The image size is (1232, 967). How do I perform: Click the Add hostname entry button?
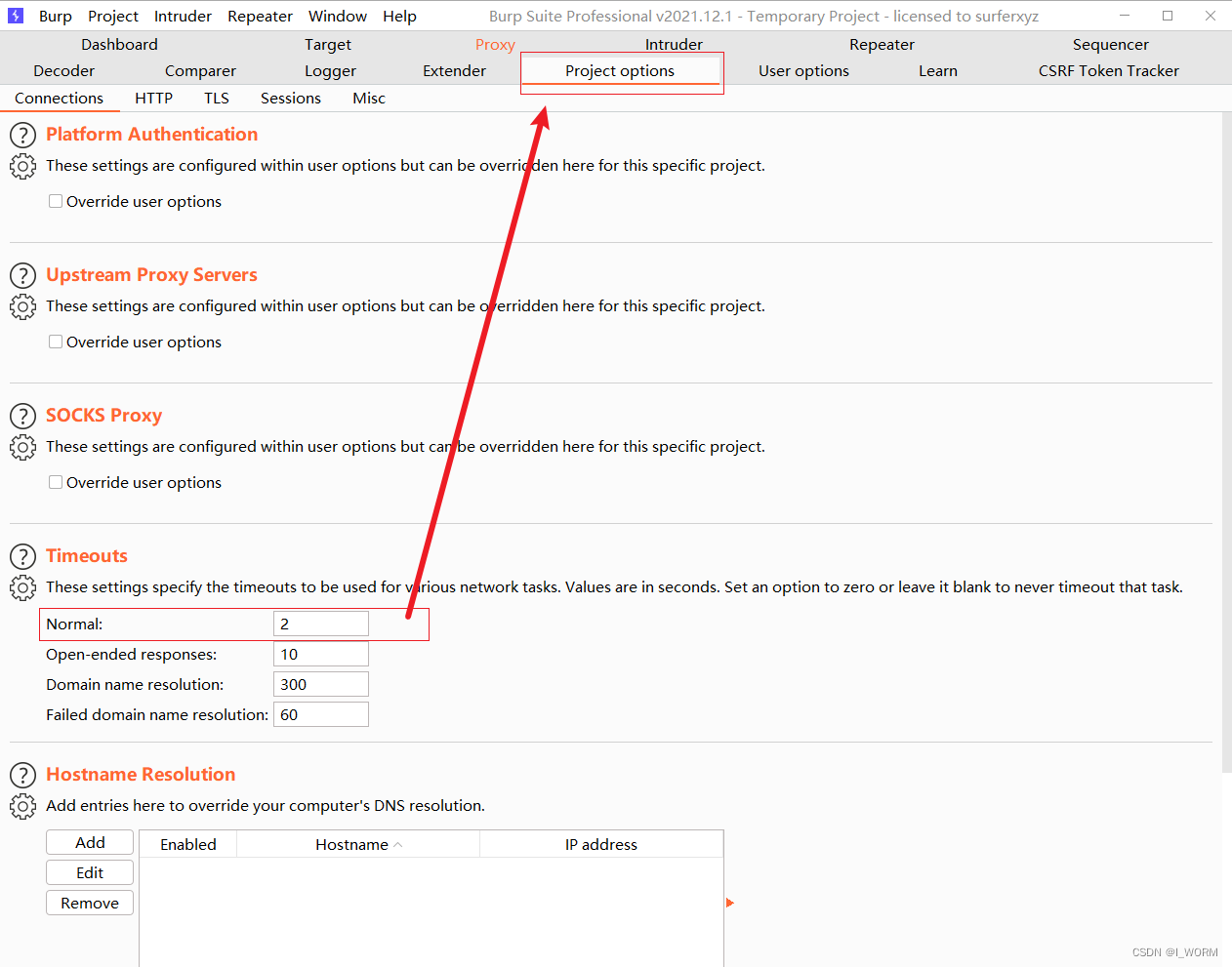90,842
